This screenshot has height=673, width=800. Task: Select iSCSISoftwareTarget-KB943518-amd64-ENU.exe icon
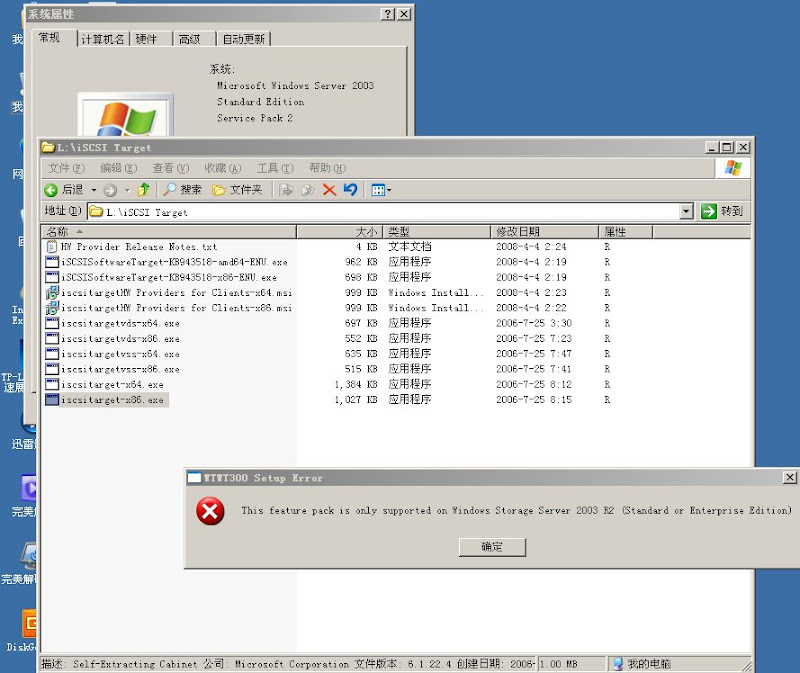52,262
